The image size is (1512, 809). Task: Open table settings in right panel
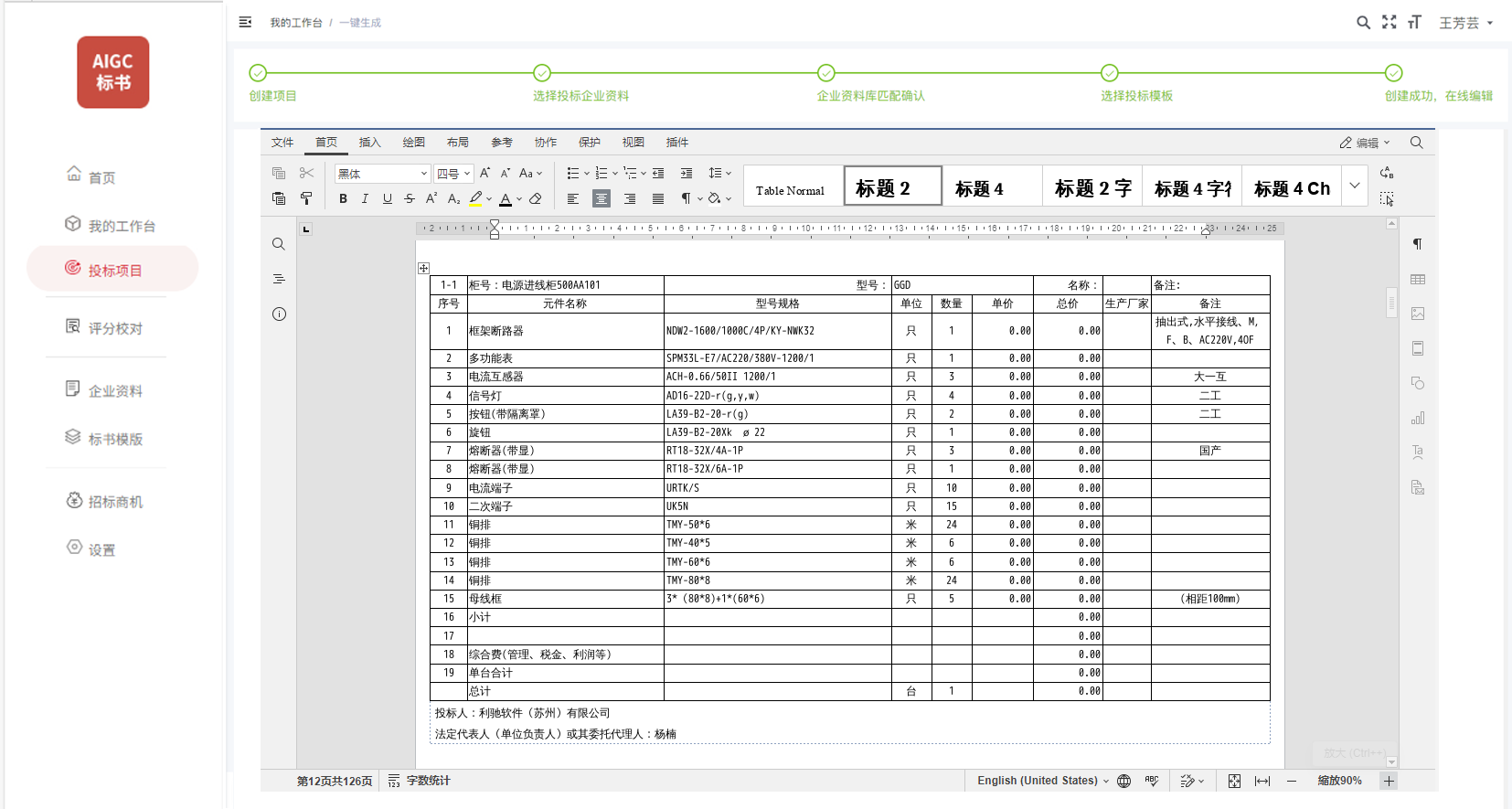1418,279
